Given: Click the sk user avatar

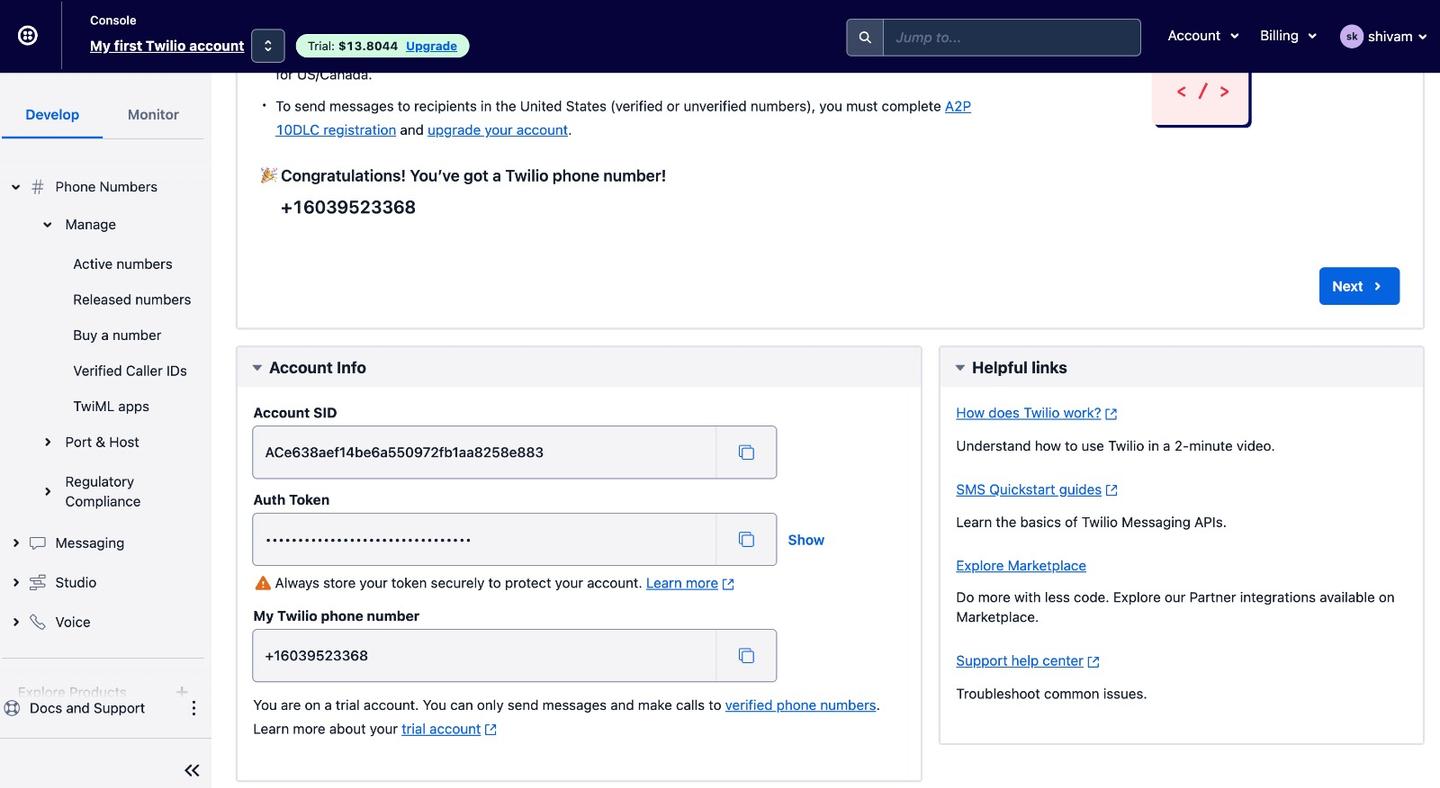Looking at the screenshot, I should [1352, 37].
